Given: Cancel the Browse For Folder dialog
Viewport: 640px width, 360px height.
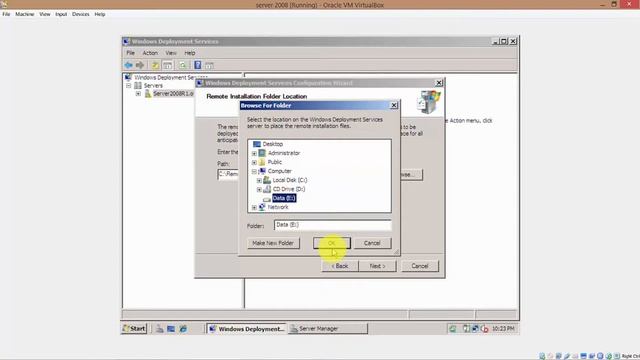Looking at the screenshot, I should [372, 243].
